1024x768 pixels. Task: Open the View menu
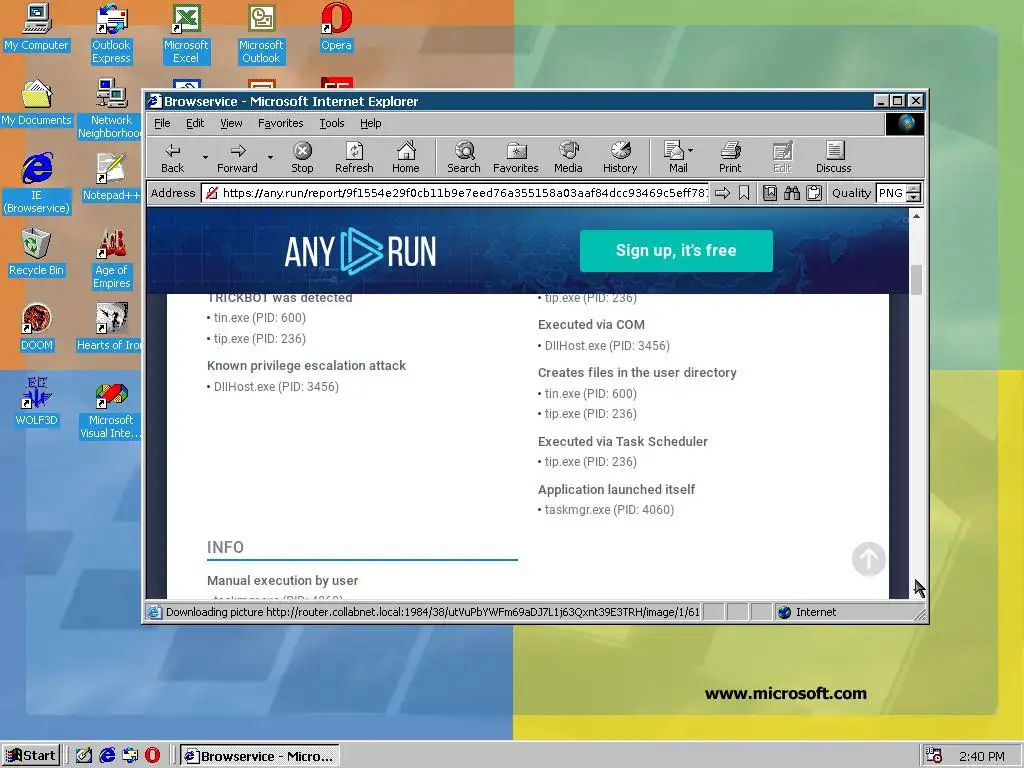coord(231,123)
